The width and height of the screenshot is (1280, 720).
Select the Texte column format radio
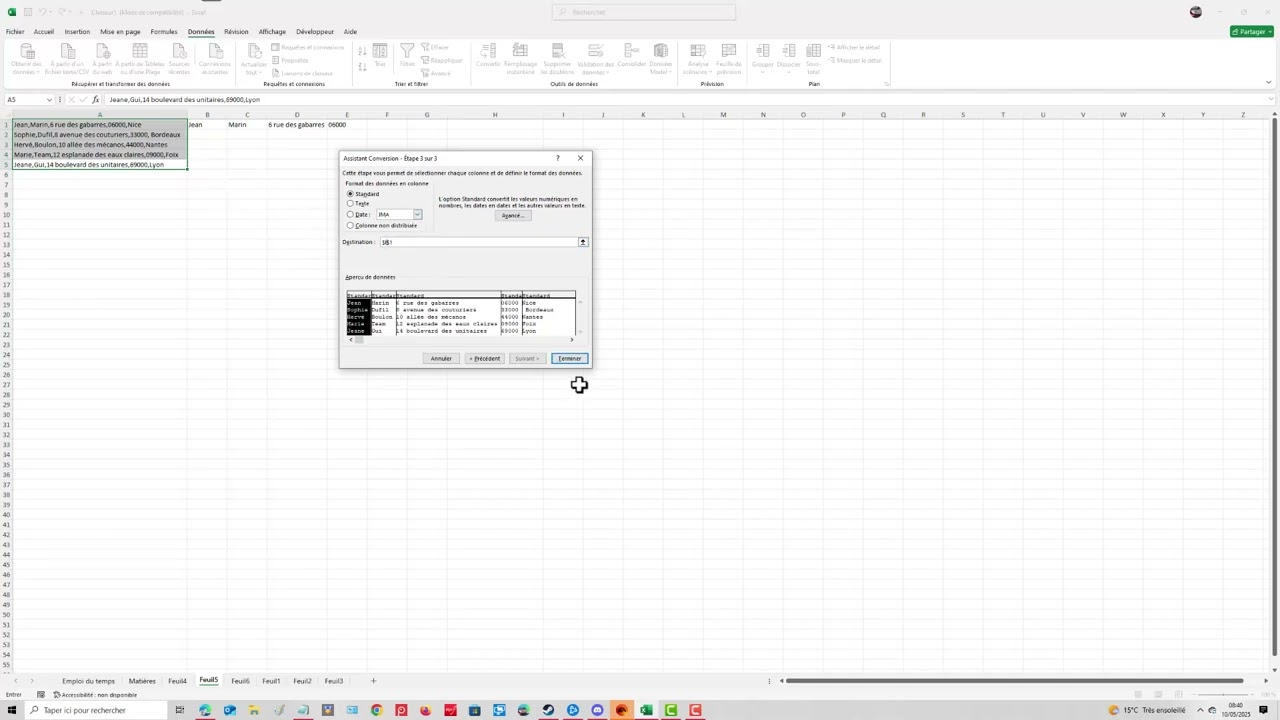[350, 204]
